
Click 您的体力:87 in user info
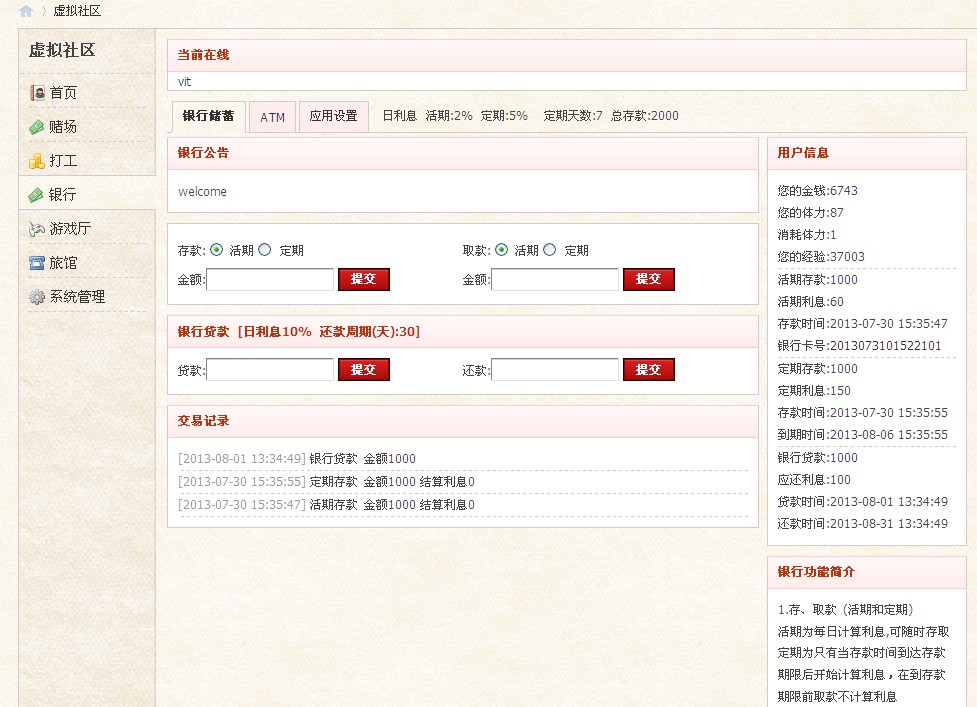coord(811,213)
